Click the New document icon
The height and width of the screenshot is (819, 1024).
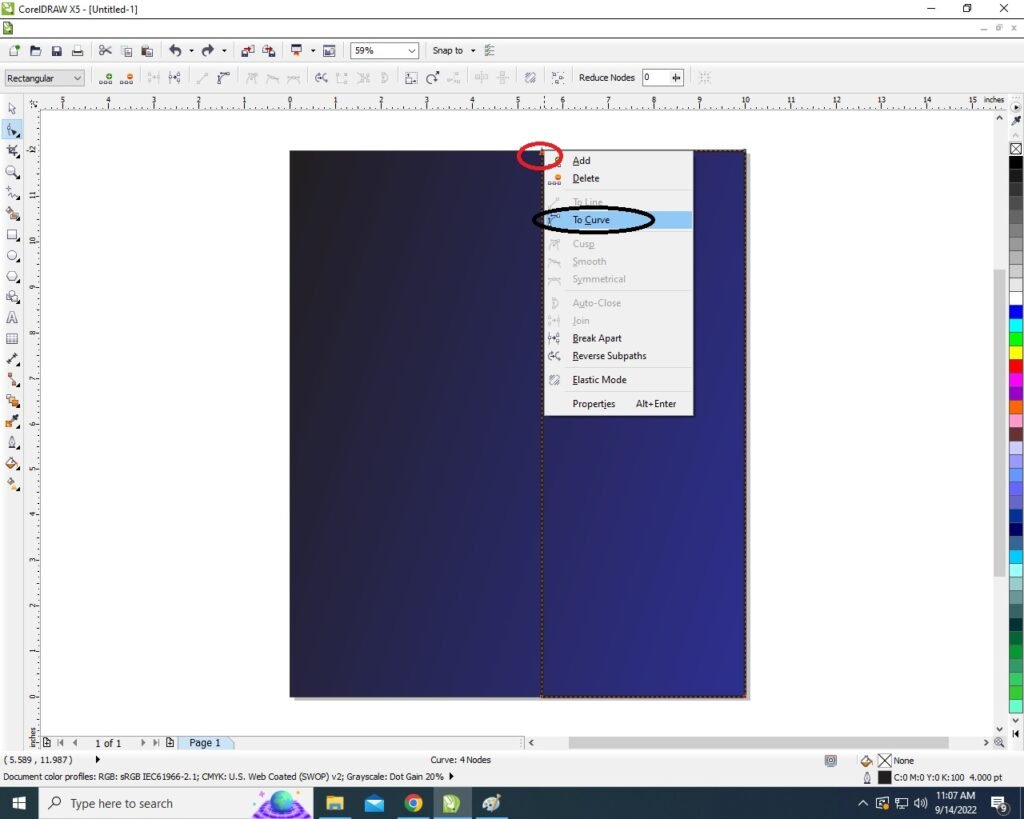(x=14, y=50)
